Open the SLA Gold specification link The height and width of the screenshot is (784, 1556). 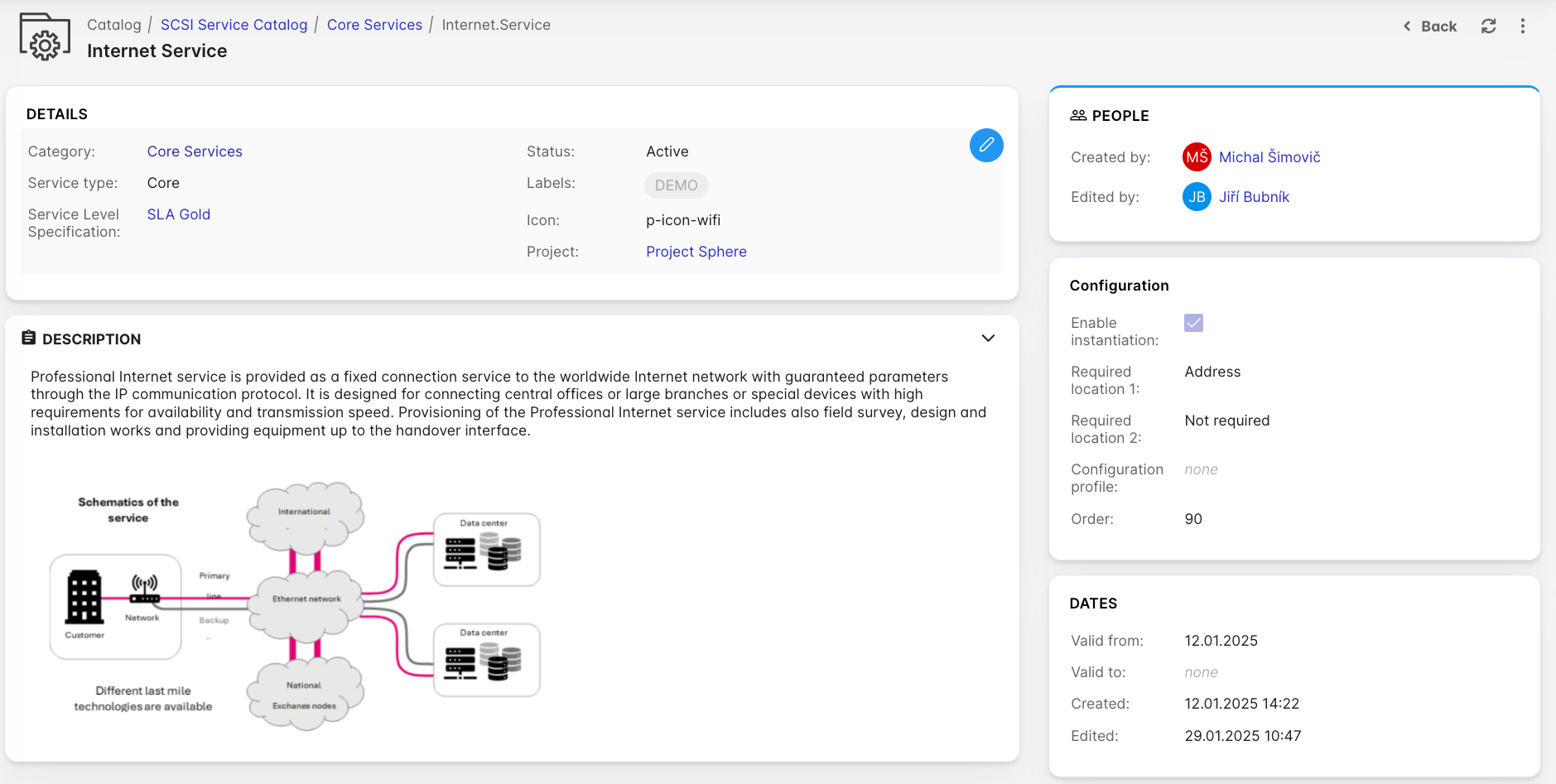pyautogui.click(x=179, y=214)
